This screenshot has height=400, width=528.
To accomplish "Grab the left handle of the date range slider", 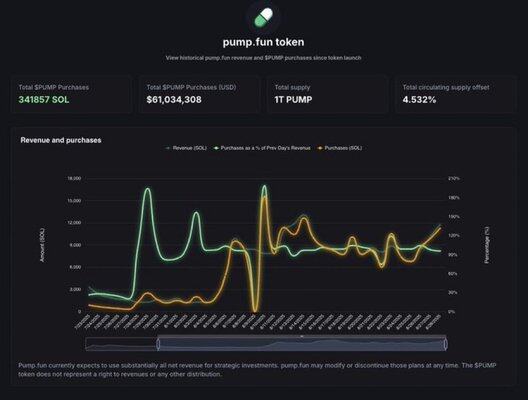I will click(x=158, y=344).
